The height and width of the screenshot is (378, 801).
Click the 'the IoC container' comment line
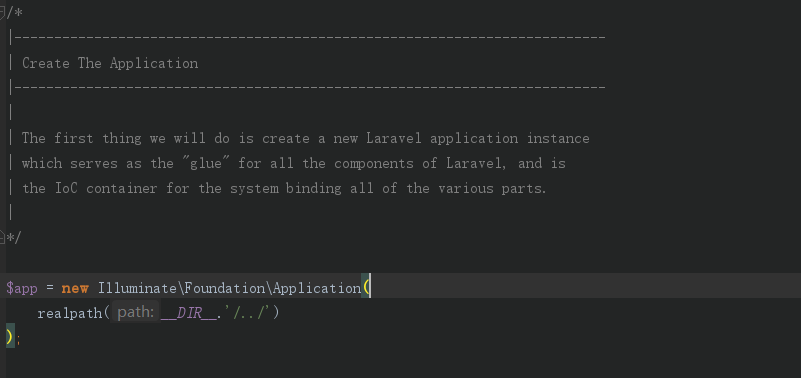point(284,188)
